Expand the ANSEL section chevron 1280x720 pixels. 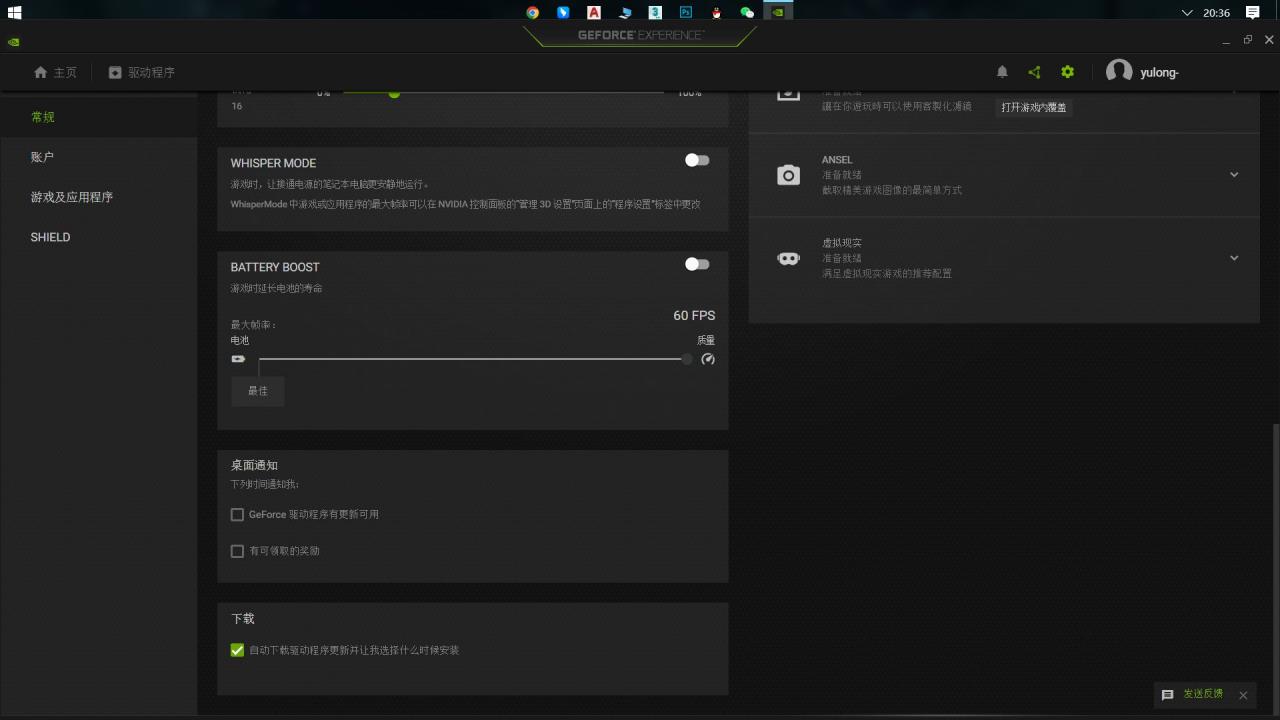[x=1234, y=174]
